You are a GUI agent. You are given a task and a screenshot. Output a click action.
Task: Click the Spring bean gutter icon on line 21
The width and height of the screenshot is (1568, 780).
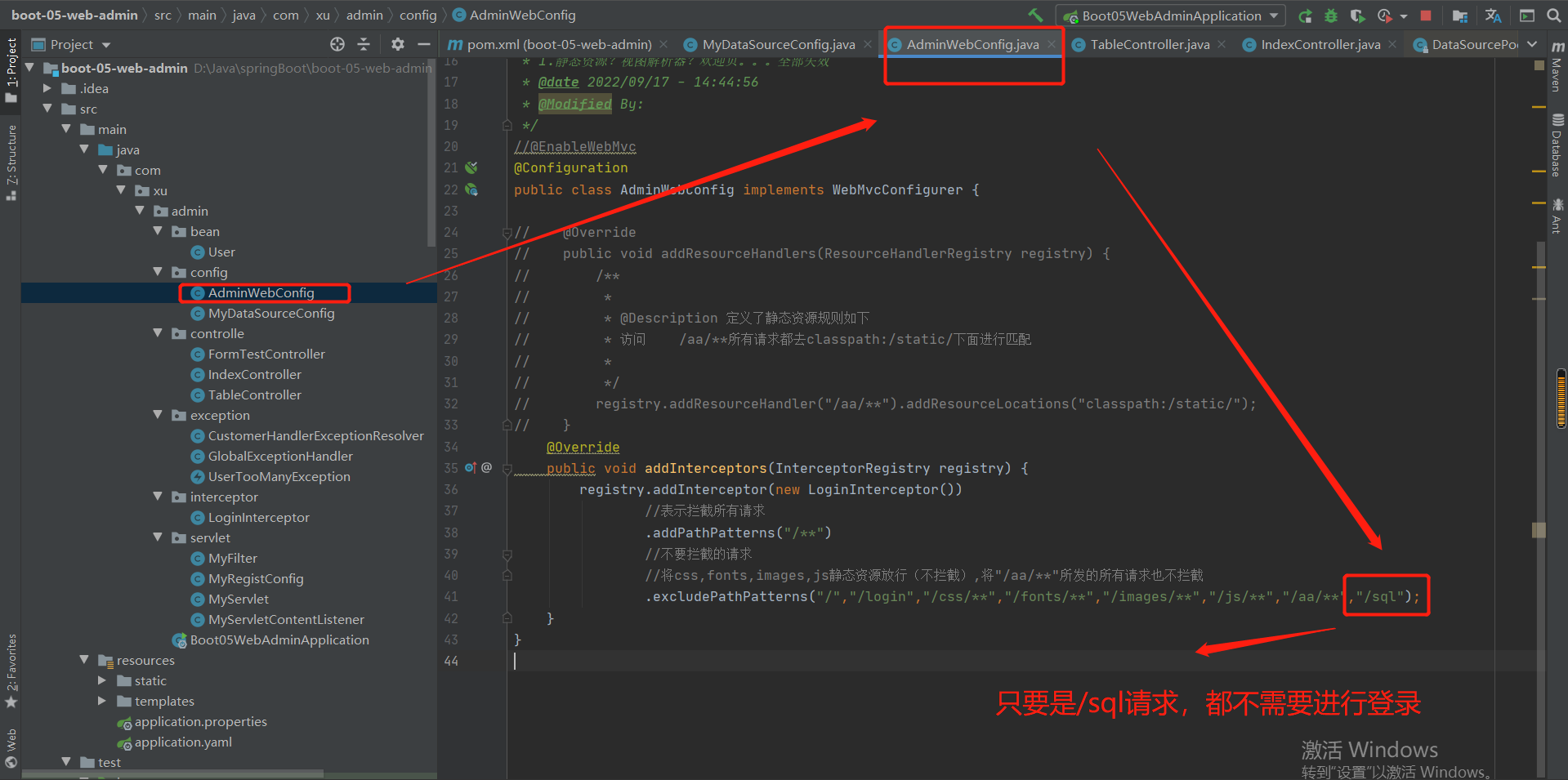(471, 167)
